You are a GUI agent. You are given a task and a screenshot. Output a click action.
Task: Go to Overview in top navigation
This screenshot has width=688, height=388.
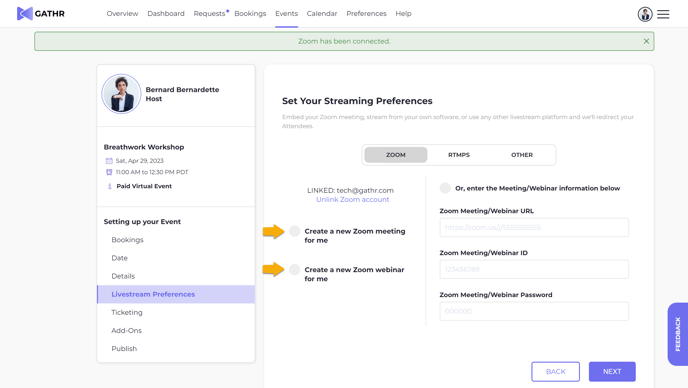(x=122, y=14)
